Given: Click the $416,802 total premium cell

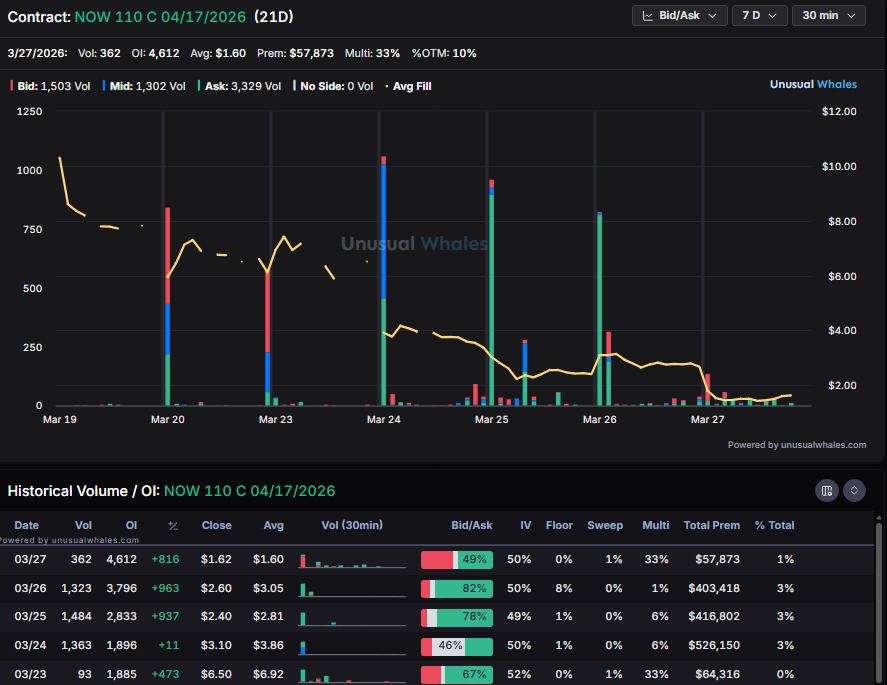Looking at the screenshot, I should point(714,616).
